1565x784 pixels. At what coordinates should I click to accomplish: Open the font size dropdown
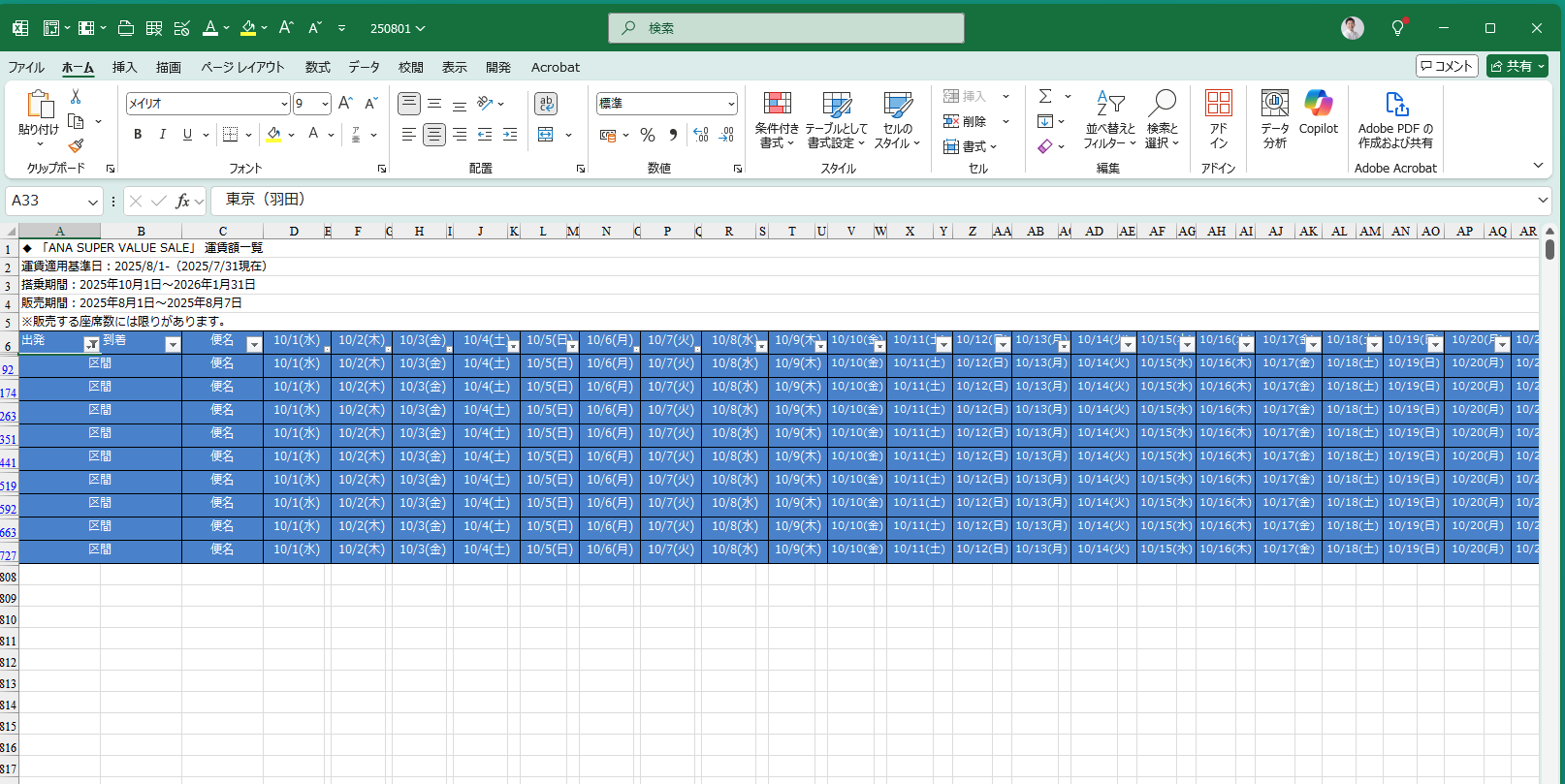[325, 104]
